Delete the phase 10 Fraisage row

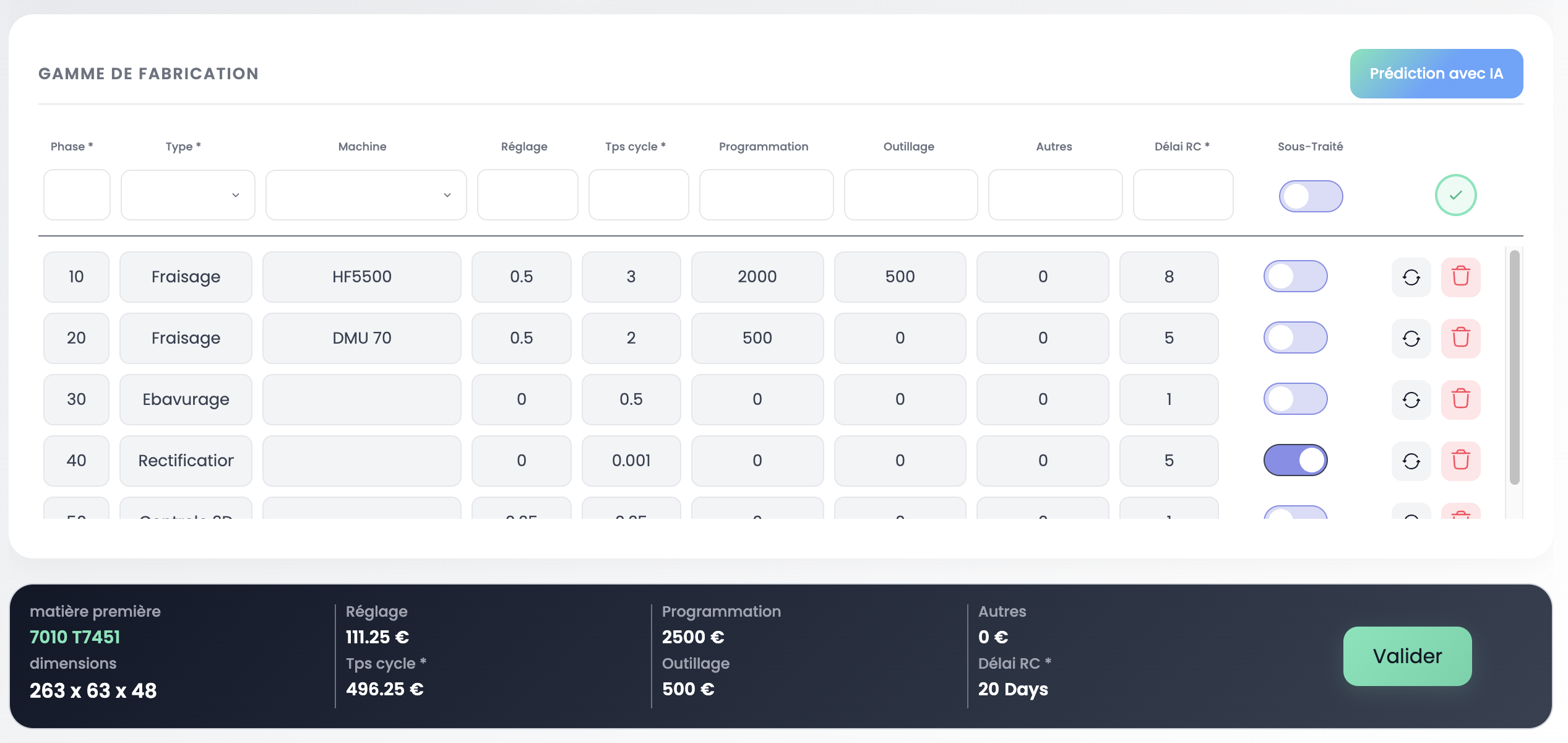coord(1460,277)
